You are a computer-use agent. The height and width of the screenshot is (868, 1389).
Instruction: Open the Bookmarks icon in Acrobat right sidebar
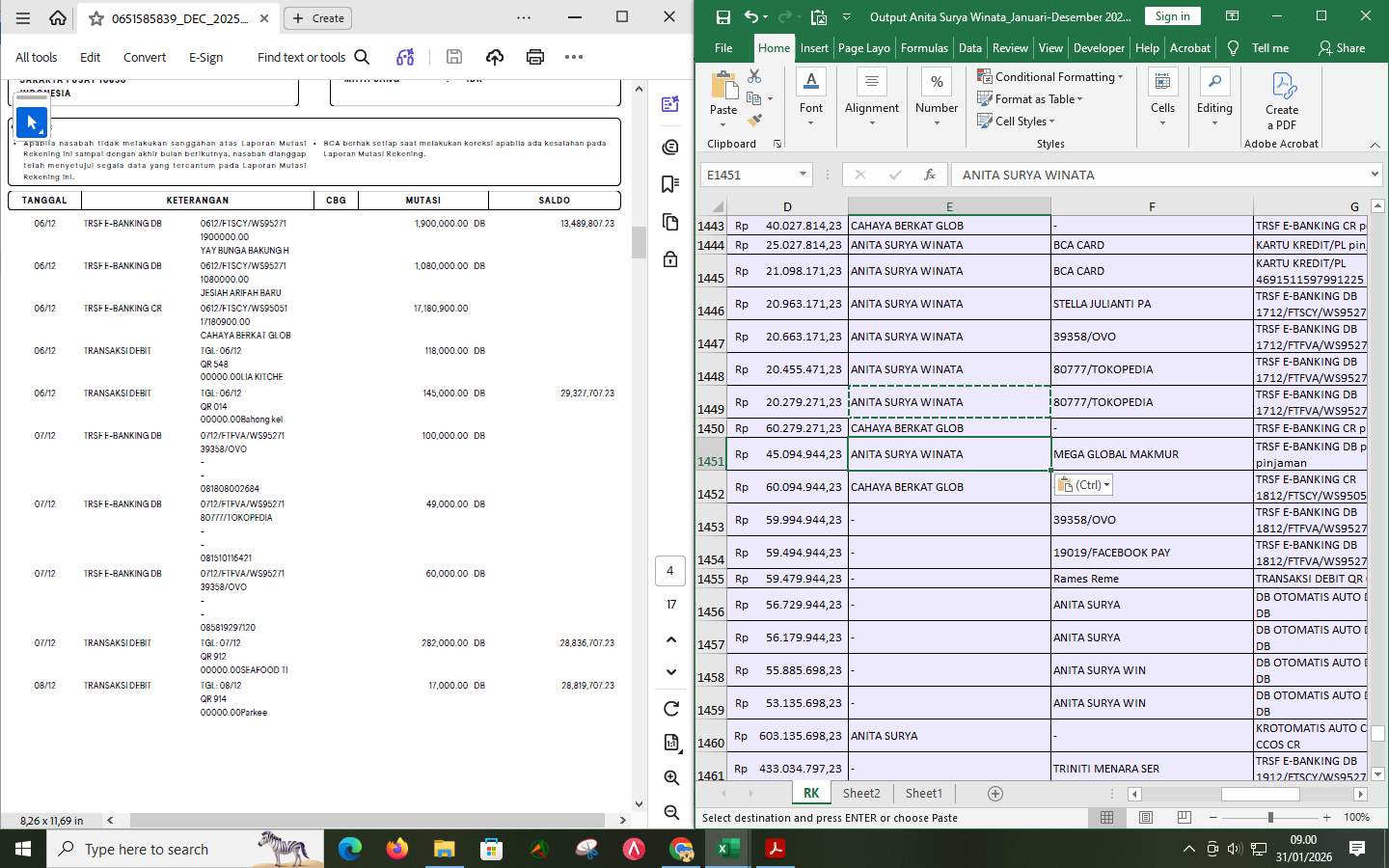(x=670, y=184)
